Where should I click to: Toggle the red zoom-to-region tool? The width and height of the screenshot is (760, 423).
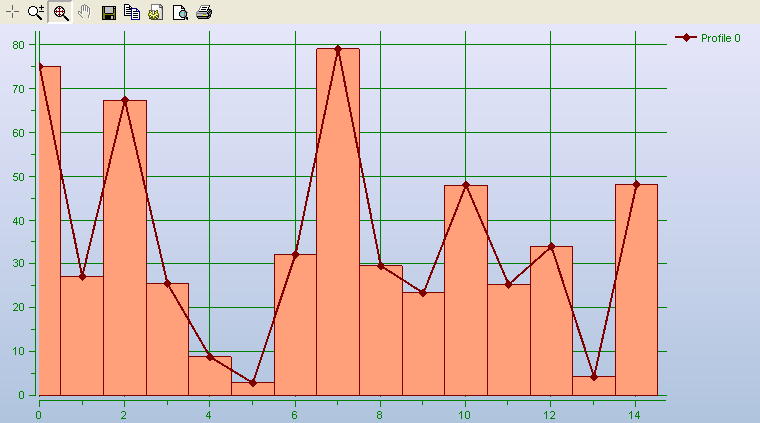(61, 12)
